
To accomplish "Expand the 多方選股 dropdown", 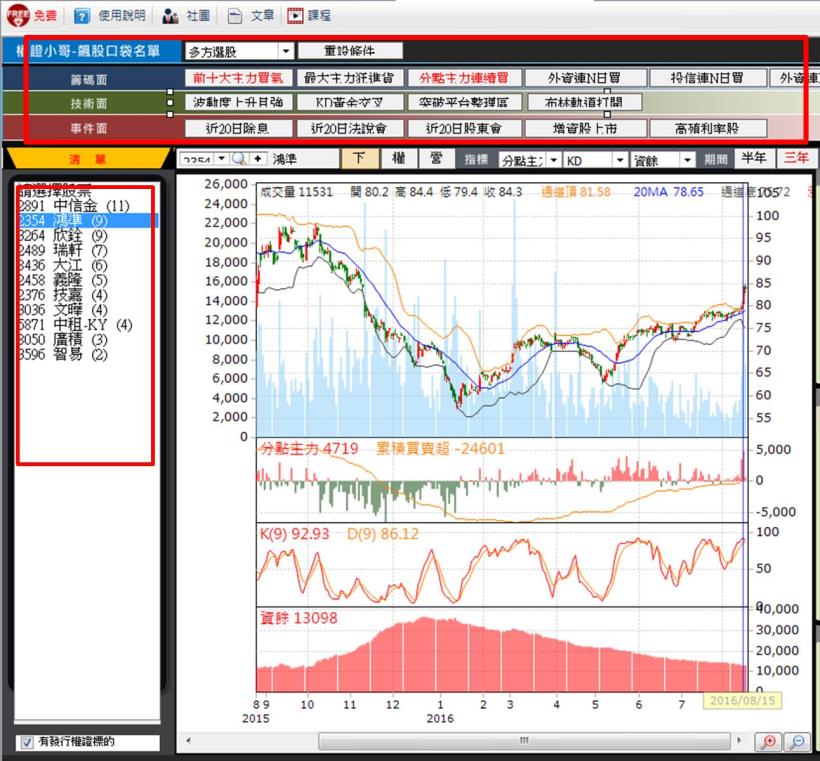I will (x=286, y=51).
